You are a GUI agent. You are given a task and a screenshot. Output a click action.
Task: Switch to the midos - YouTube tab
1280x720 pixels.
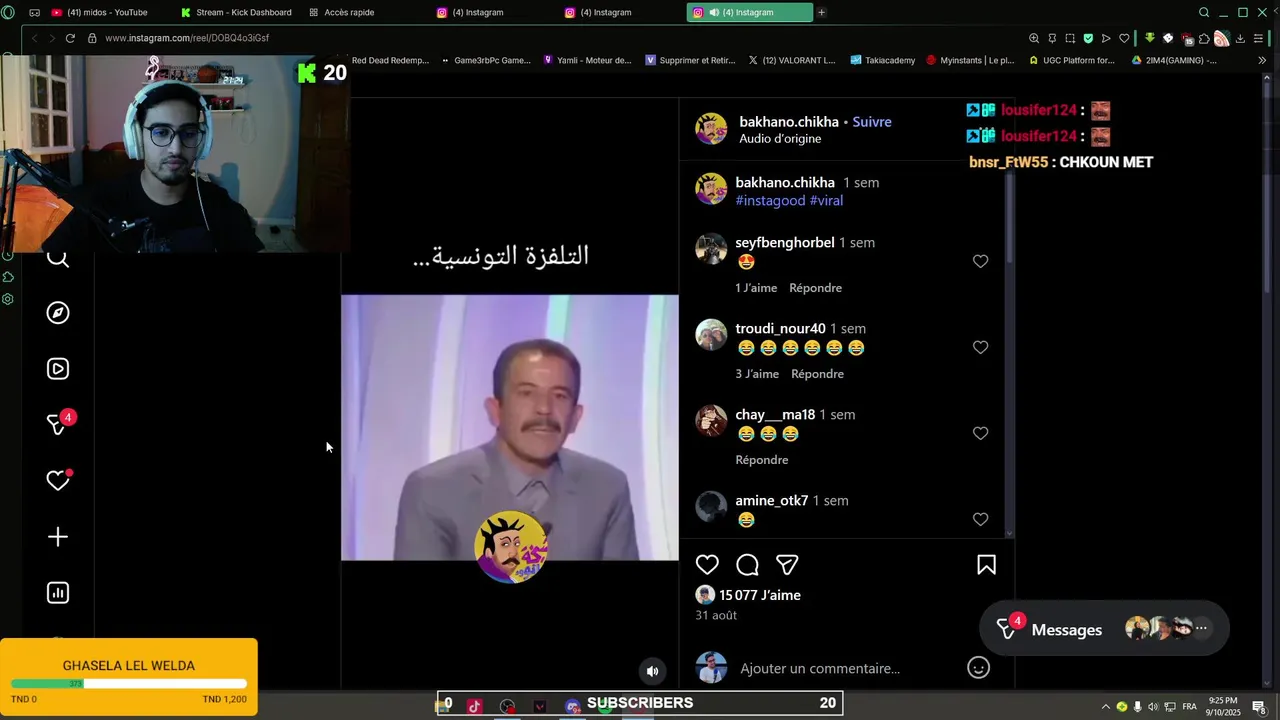[x=107, y=12]
